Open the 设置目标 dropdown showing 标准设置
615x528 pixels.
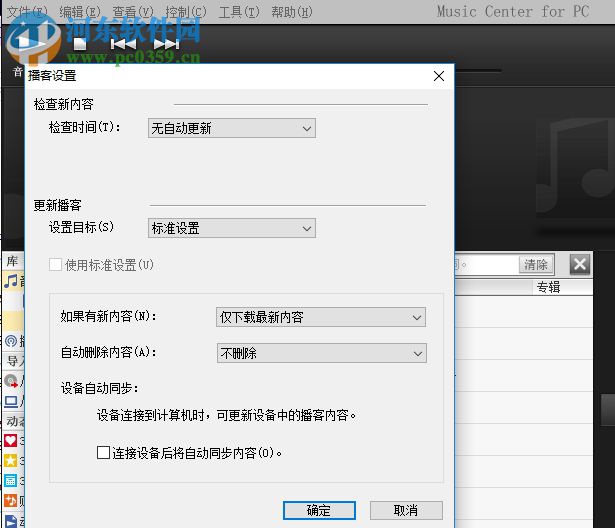(x=232, y=228)
